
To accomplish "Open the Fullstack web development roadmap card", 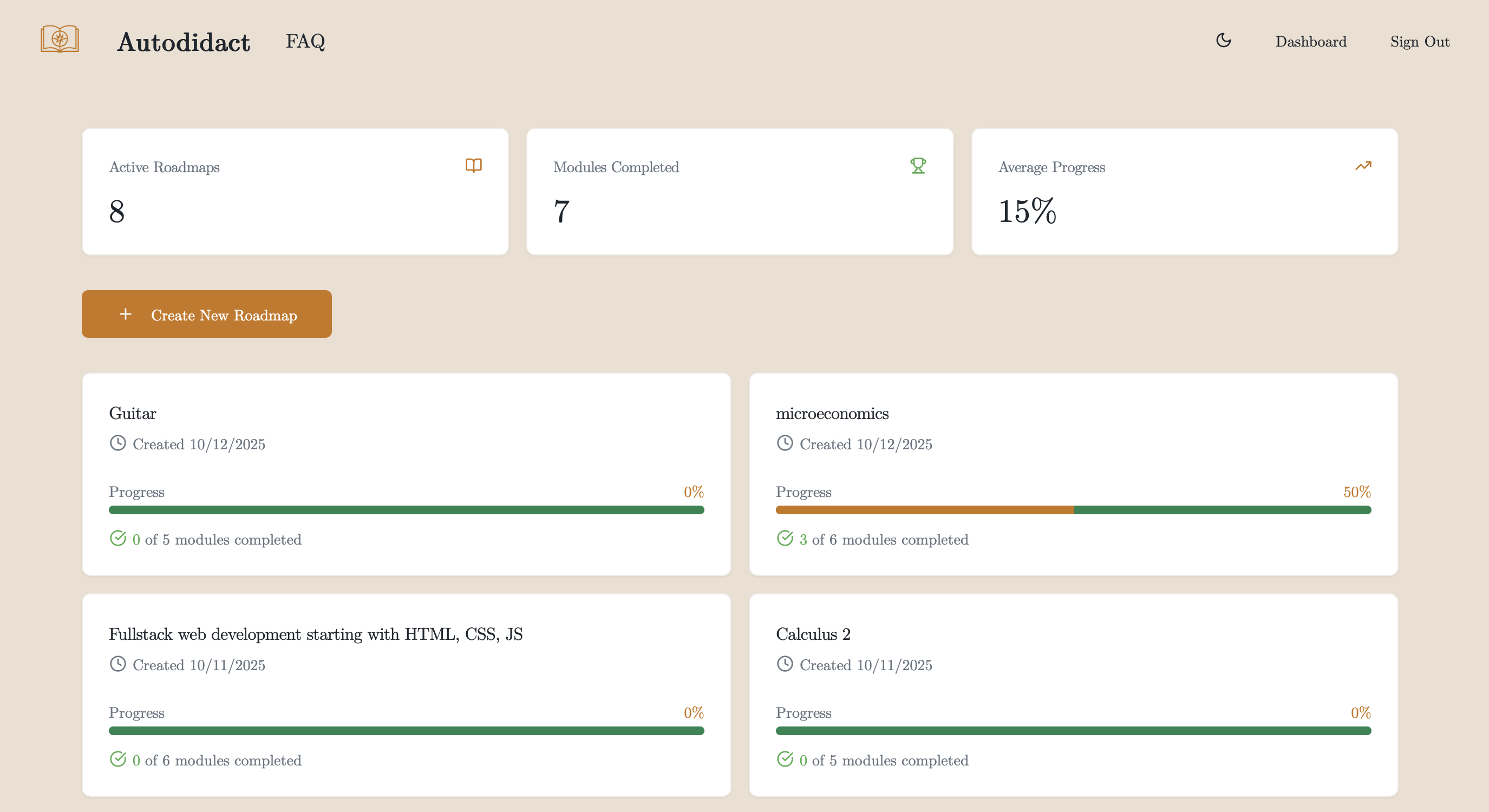I will click(316, 634).
